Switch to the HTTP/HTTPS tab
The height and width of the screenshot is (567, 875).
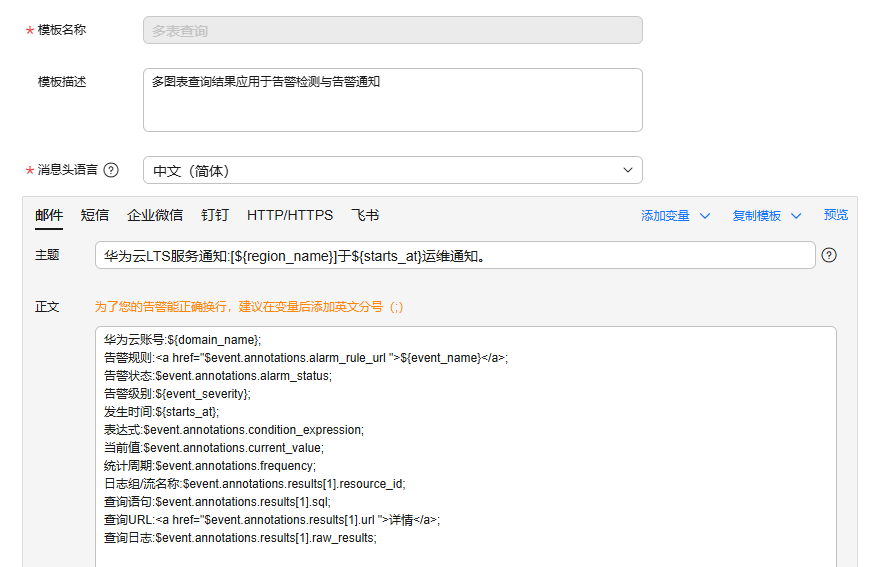point(290,215)
